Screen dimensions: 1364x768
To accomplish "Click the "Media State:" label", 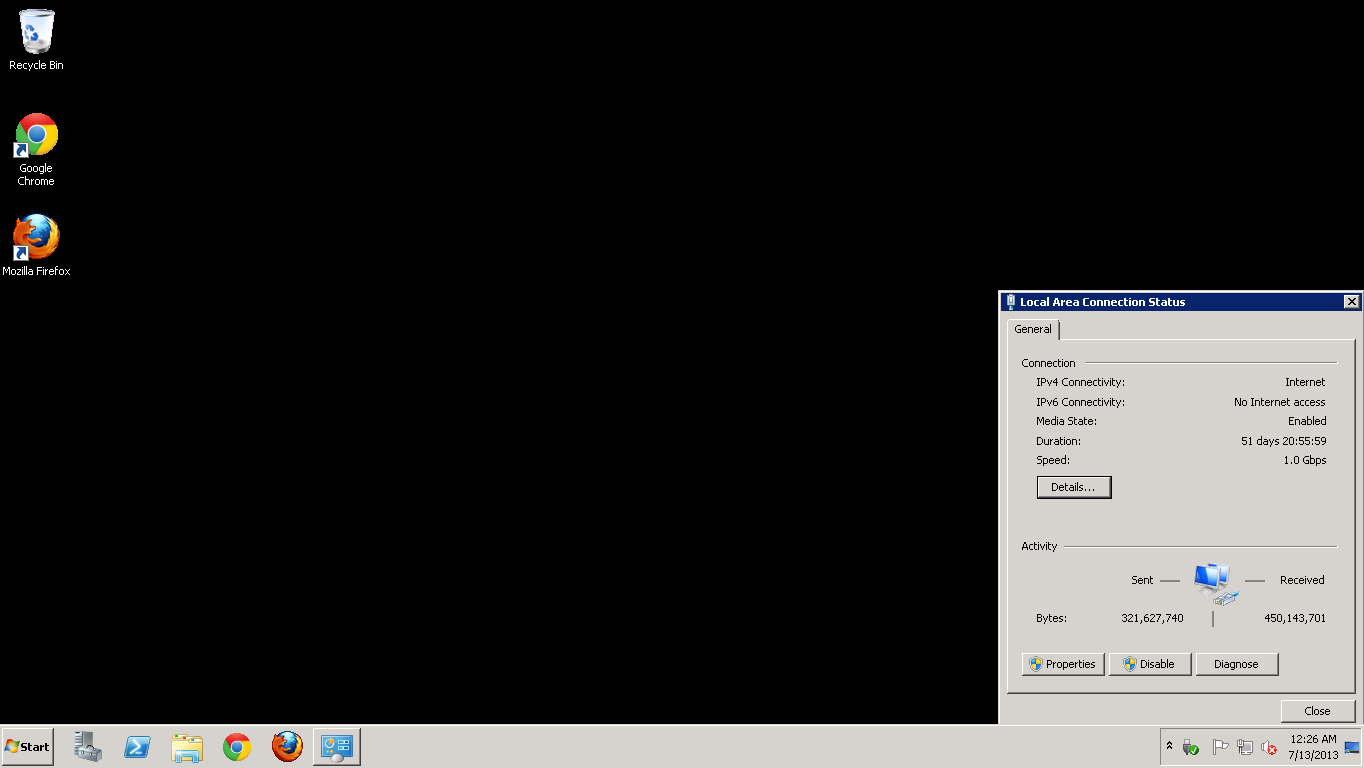I will [x=1066, y=421].
